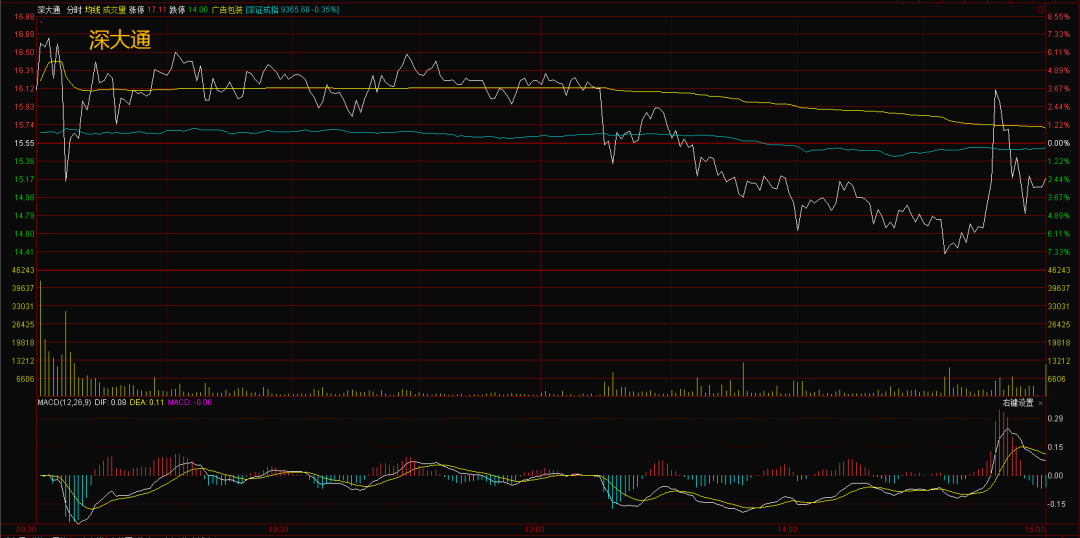Click the 15:00 time axis marker
The width and height of the screenshot is (1080, 538).
[1035, 530]
